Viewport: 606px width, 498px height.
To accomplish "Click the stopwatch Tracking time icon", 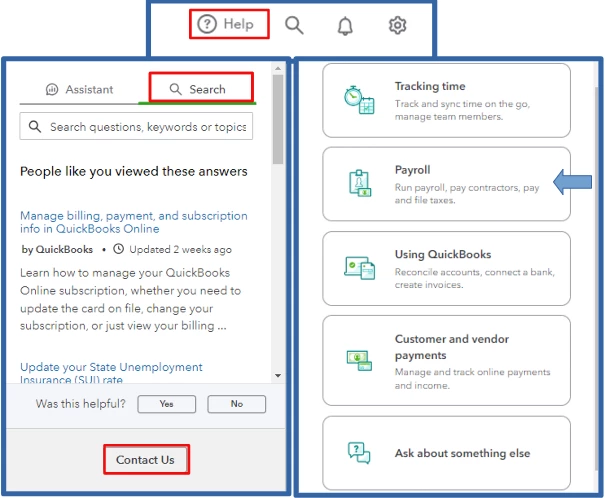I will click(359, 100).
